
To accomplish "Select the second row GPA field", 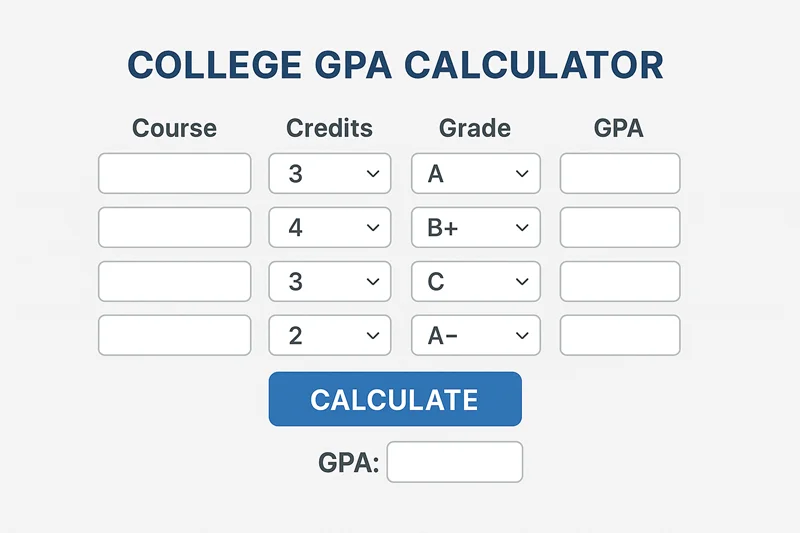I will coord(620,228).
